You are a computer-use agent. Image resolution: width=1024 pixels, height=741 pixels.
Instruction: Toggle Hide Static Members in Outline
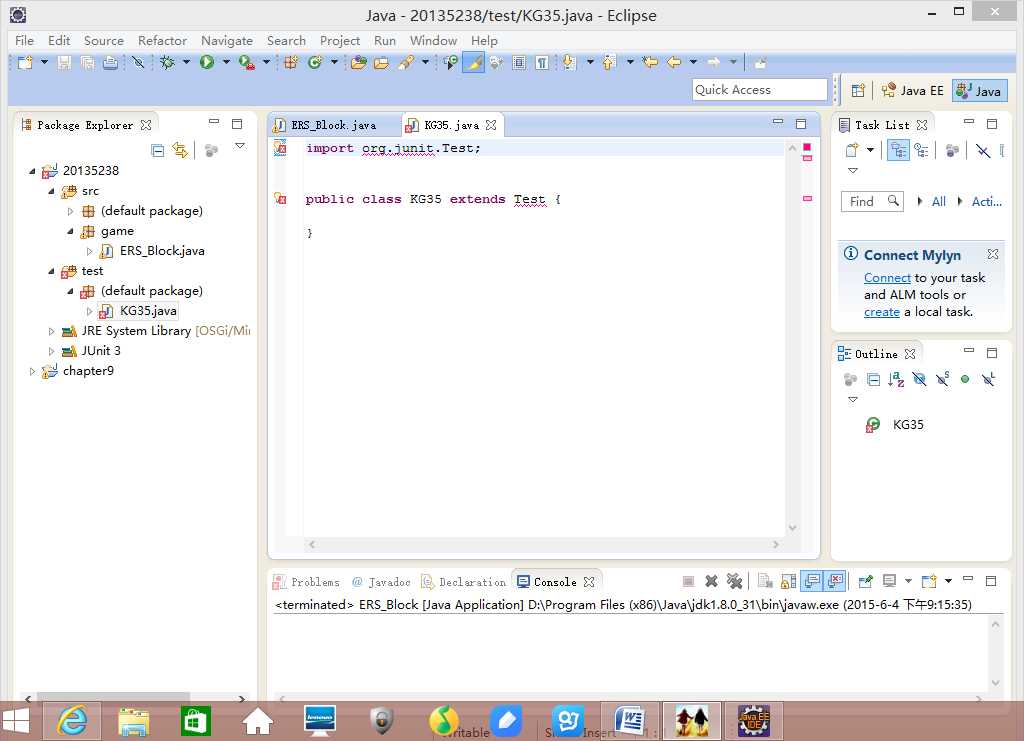[x=943, y=379]
